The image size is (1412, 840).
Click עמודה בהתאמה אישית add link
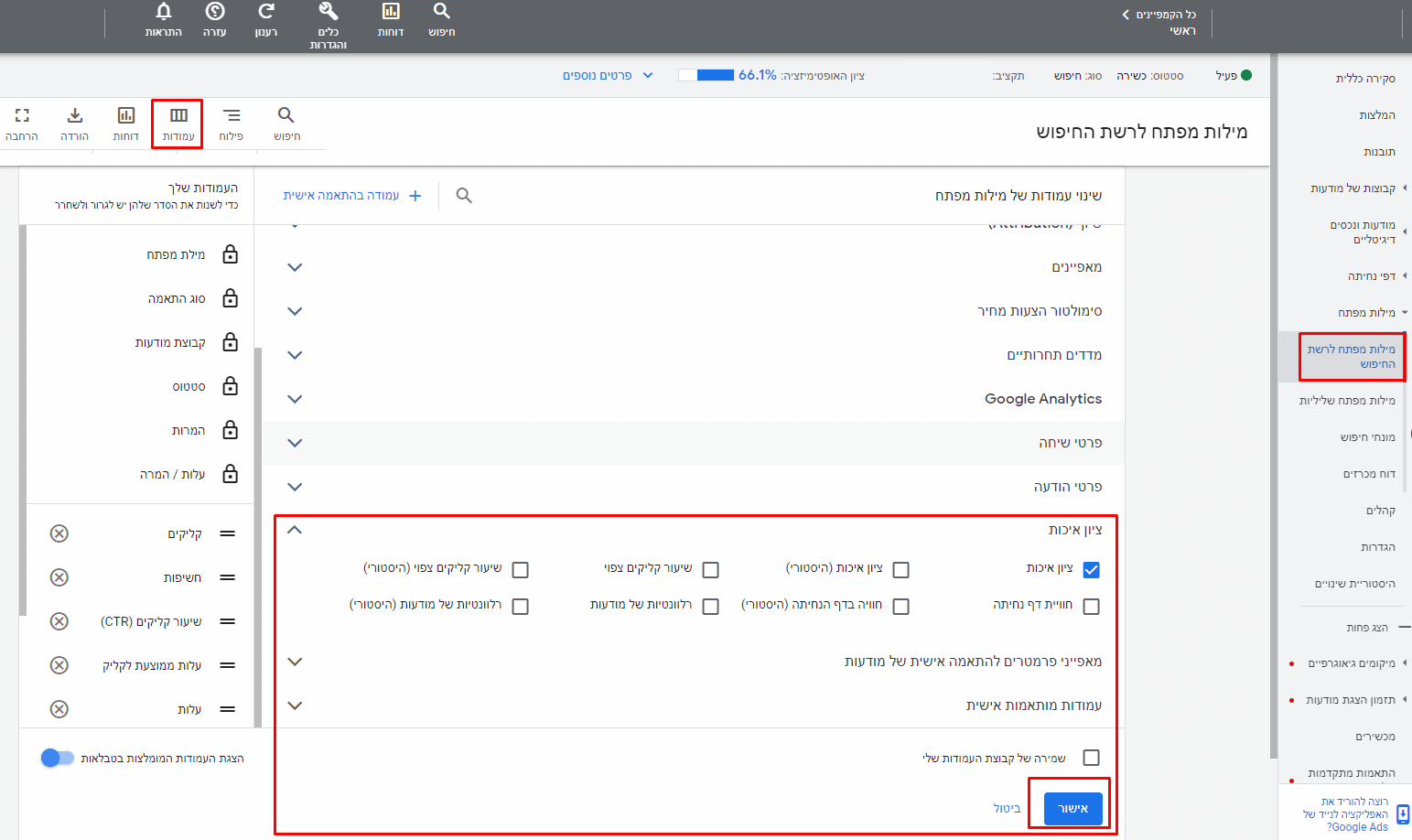click(x=352, y=196)
